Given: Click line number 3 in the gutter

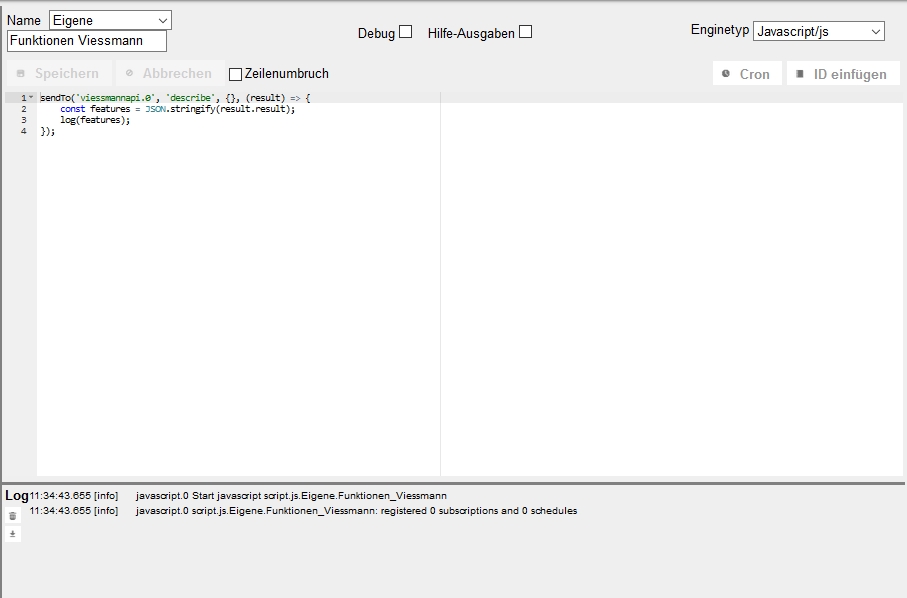Looking at the screenshot, I should (24, 120).
